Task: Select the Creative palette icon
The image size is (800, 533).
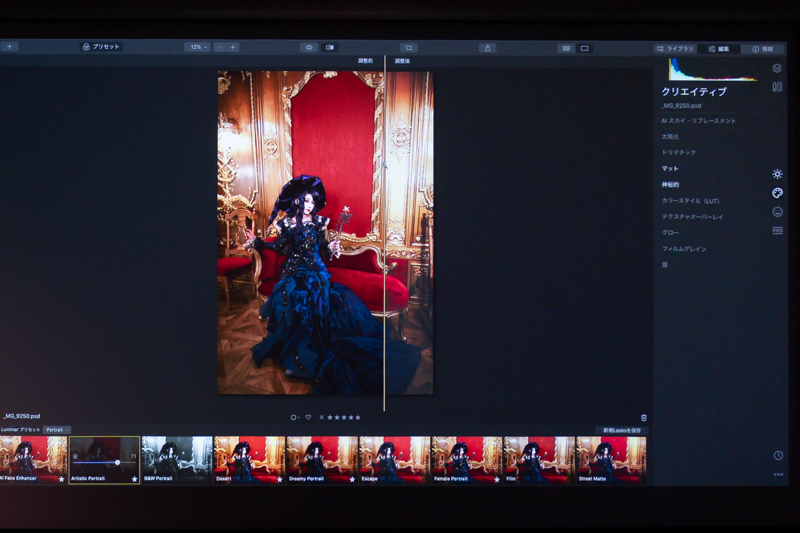Action: point(777,193)
